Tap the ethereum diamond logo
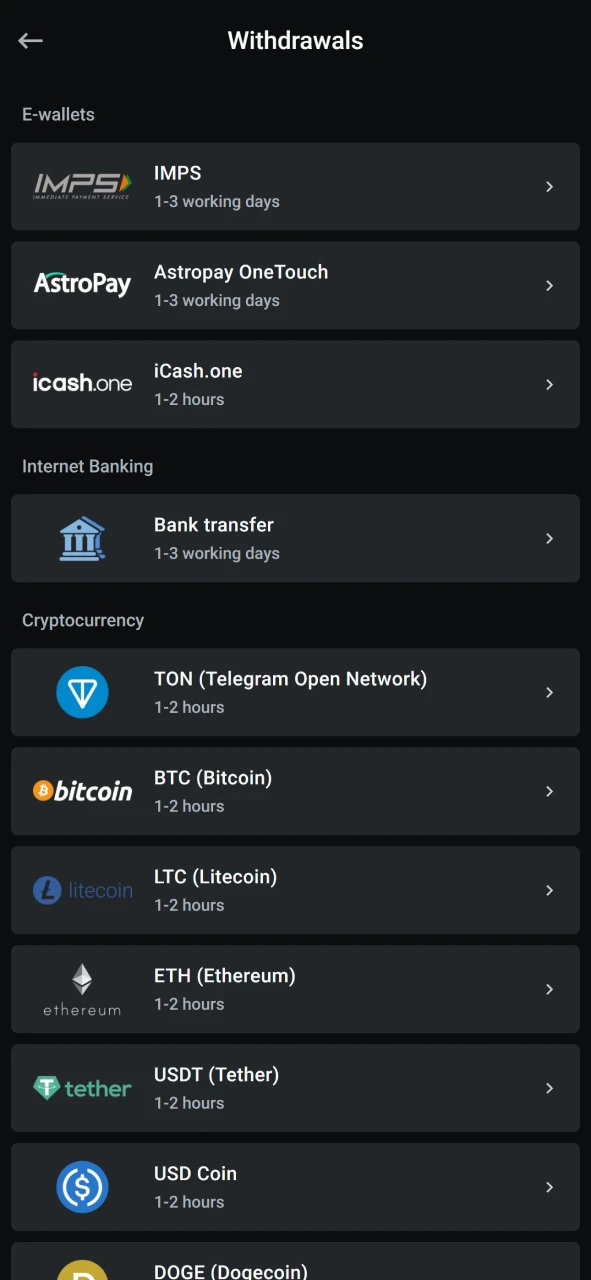This screenshot has height=1280, width=591. point(82,989)
